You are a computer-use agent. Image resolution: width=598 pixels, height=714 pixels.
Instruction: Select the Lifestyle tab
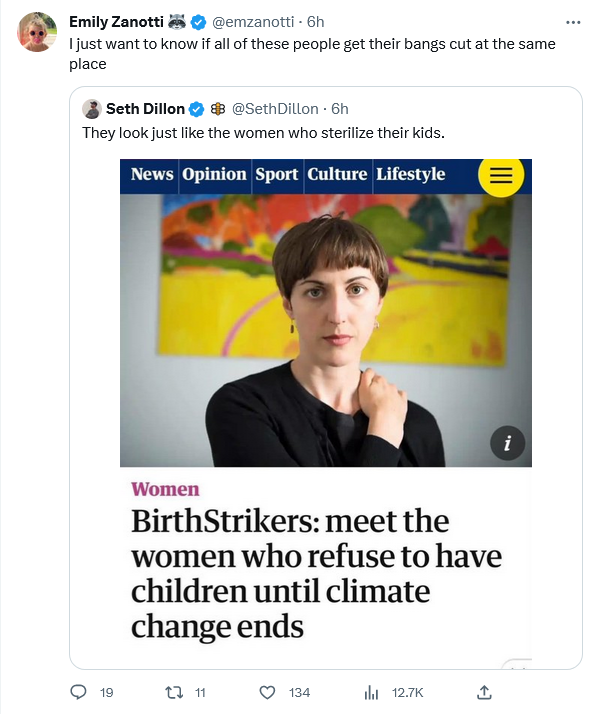(411, 174)
